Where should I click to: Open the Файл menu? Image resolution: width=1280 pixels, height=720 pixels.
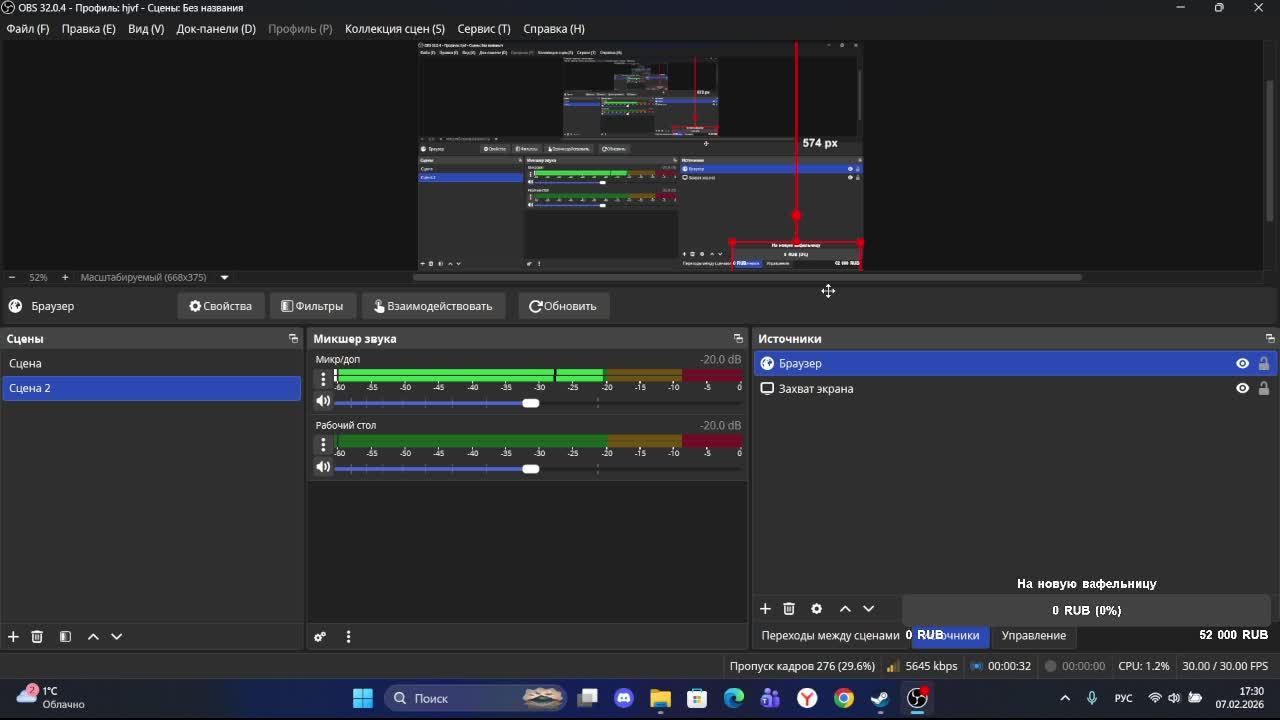pos(27,29)
